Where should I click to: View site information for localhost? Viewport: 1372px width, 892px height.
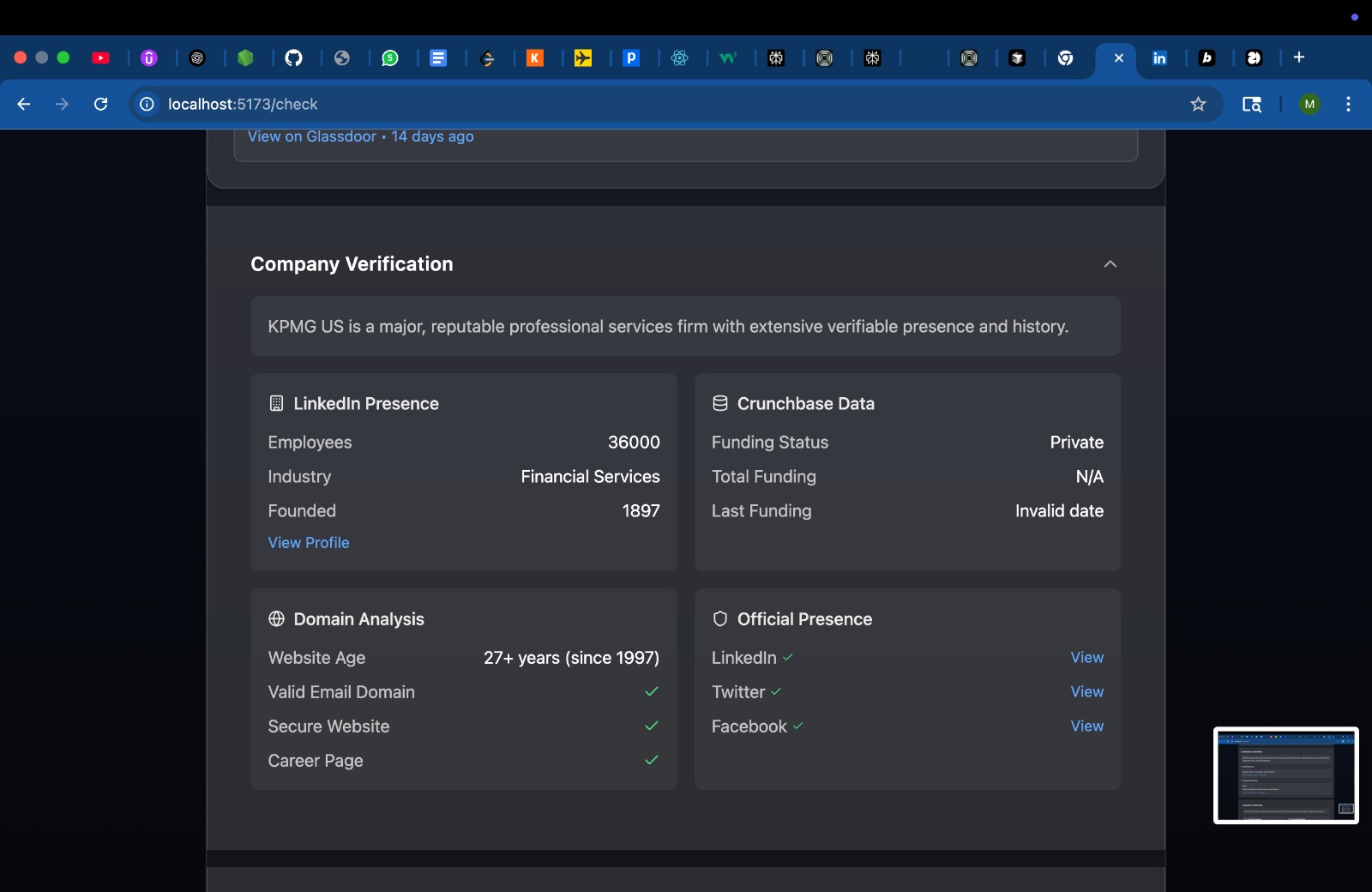tap(147, 104)
